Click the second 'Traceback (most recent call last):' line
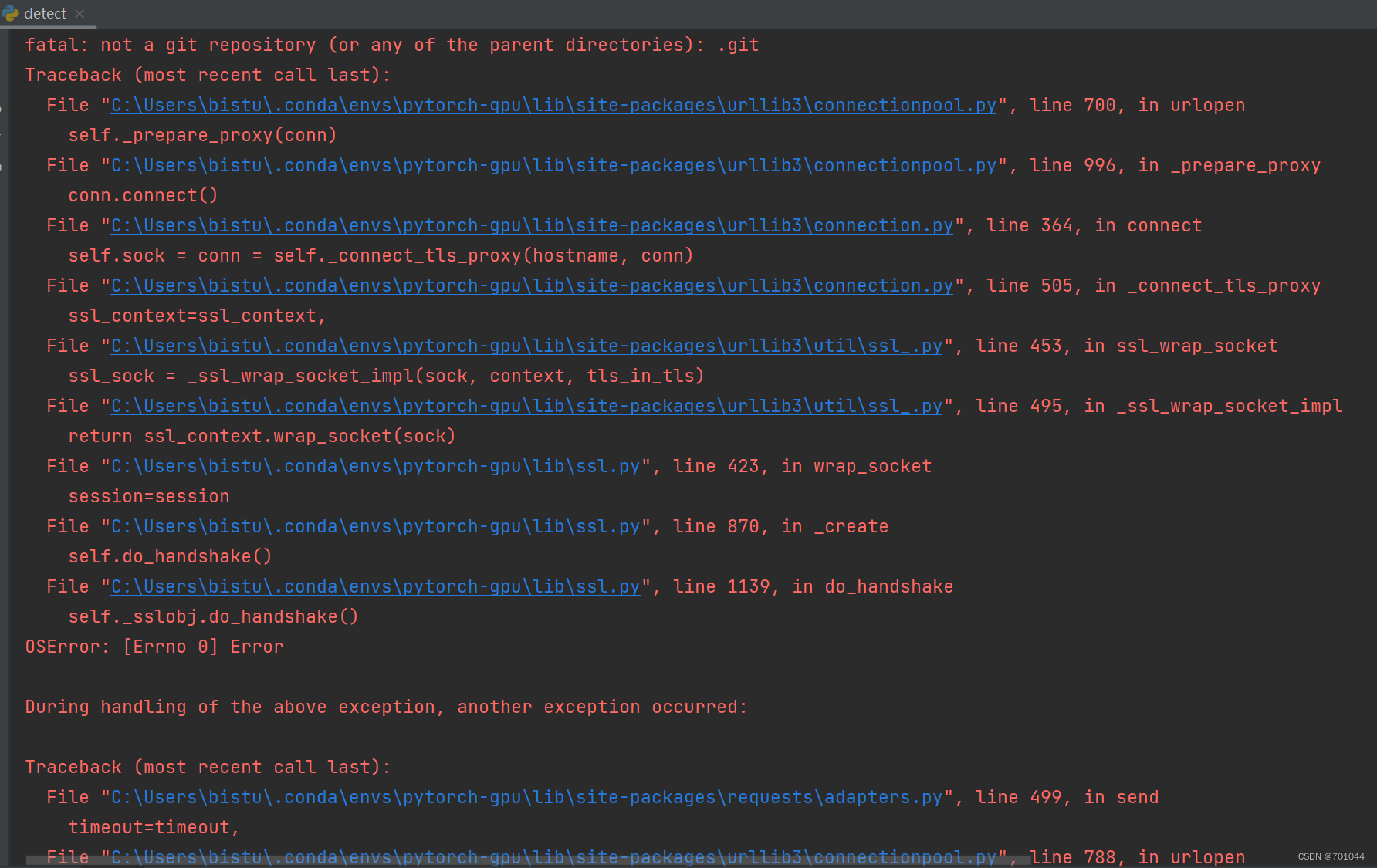 (208, 767)
